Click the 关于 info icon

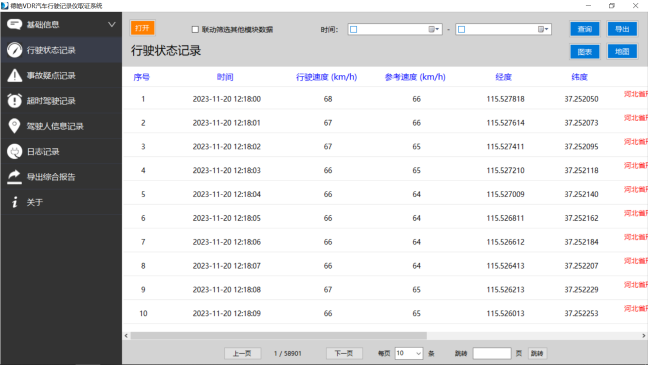14,202
